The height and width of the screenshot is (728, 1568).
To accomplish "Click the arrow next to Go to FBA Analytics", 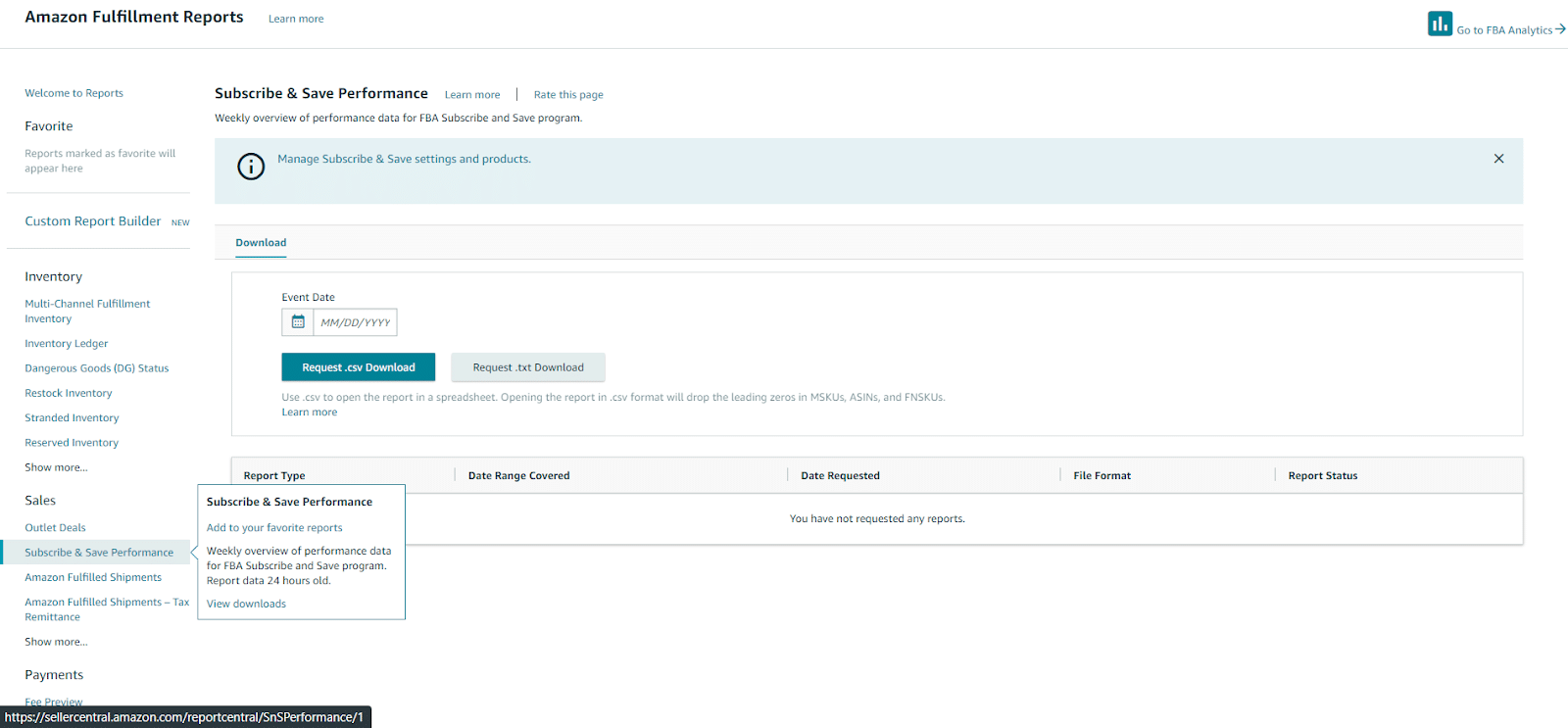I will pyautogui.click(x=1560, y=29).
